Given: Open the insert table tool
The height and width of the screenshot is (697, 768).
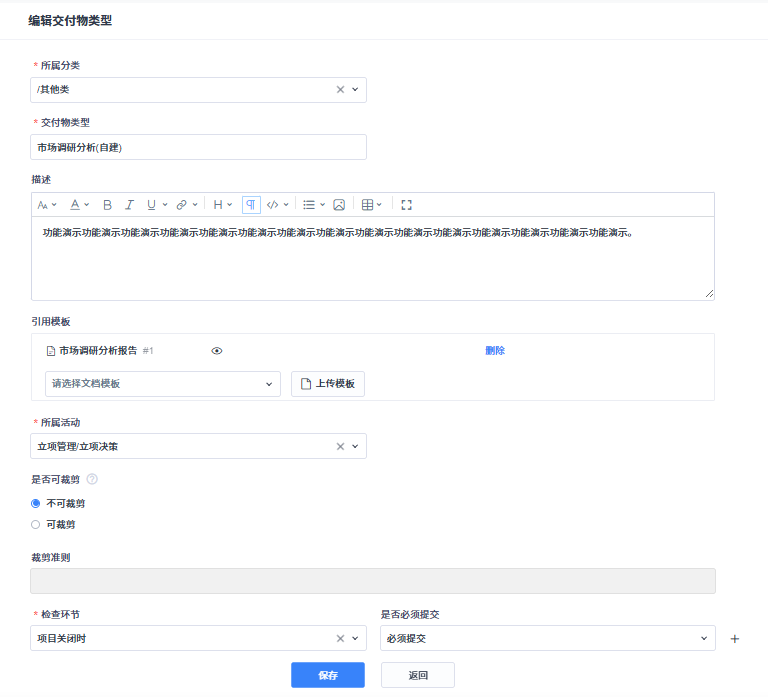Looking at the screenshot, I should (367, 205).
